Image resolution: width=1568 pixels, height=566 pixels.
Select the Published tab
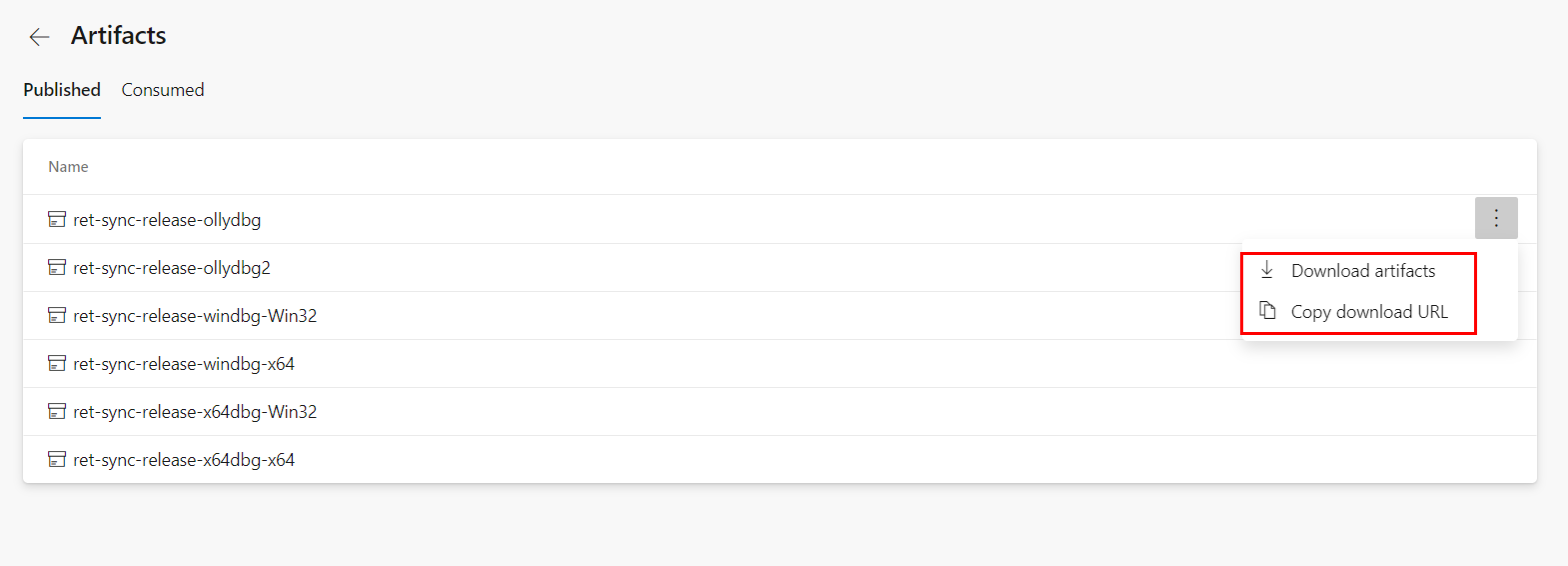62,90
